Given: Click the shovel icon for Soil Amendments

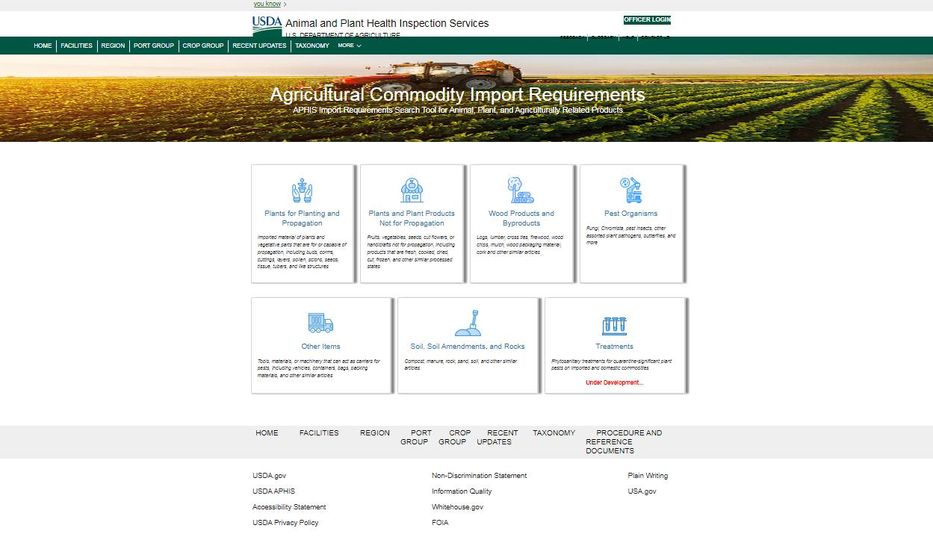Looking at the screenshot, I should click(468, 323).
